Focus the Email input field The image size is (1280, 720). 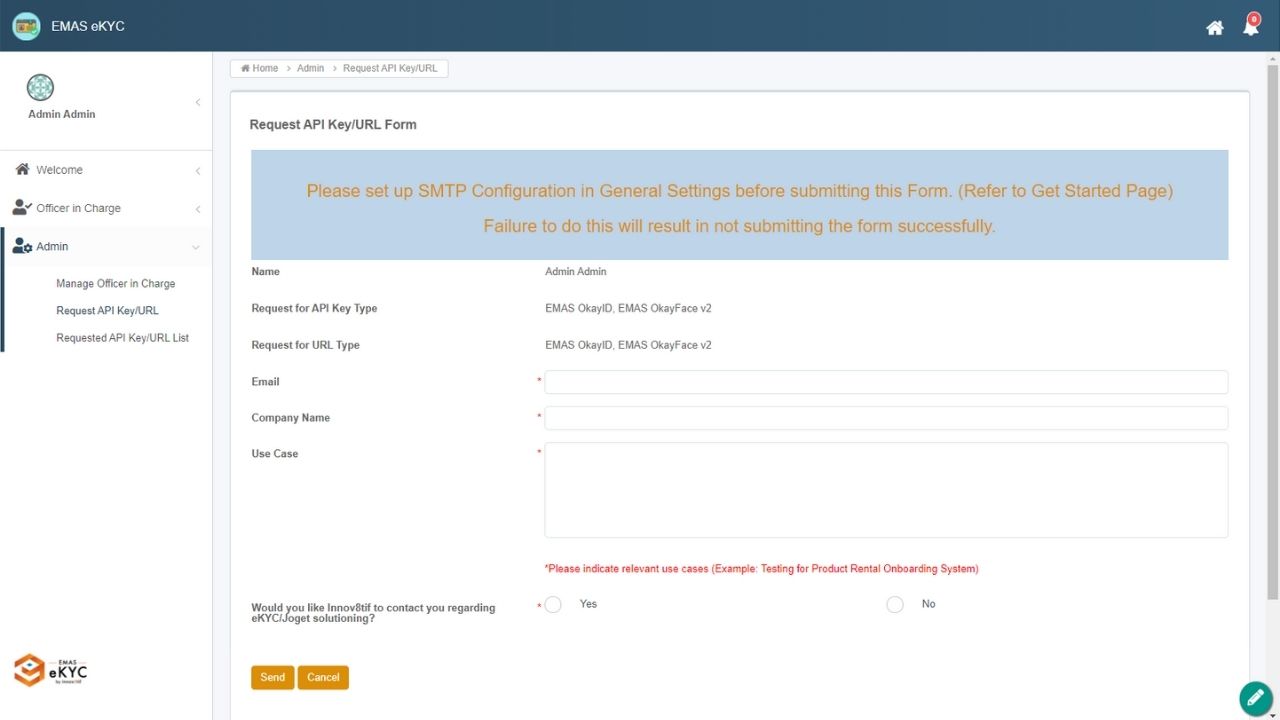tap(886, 382)
